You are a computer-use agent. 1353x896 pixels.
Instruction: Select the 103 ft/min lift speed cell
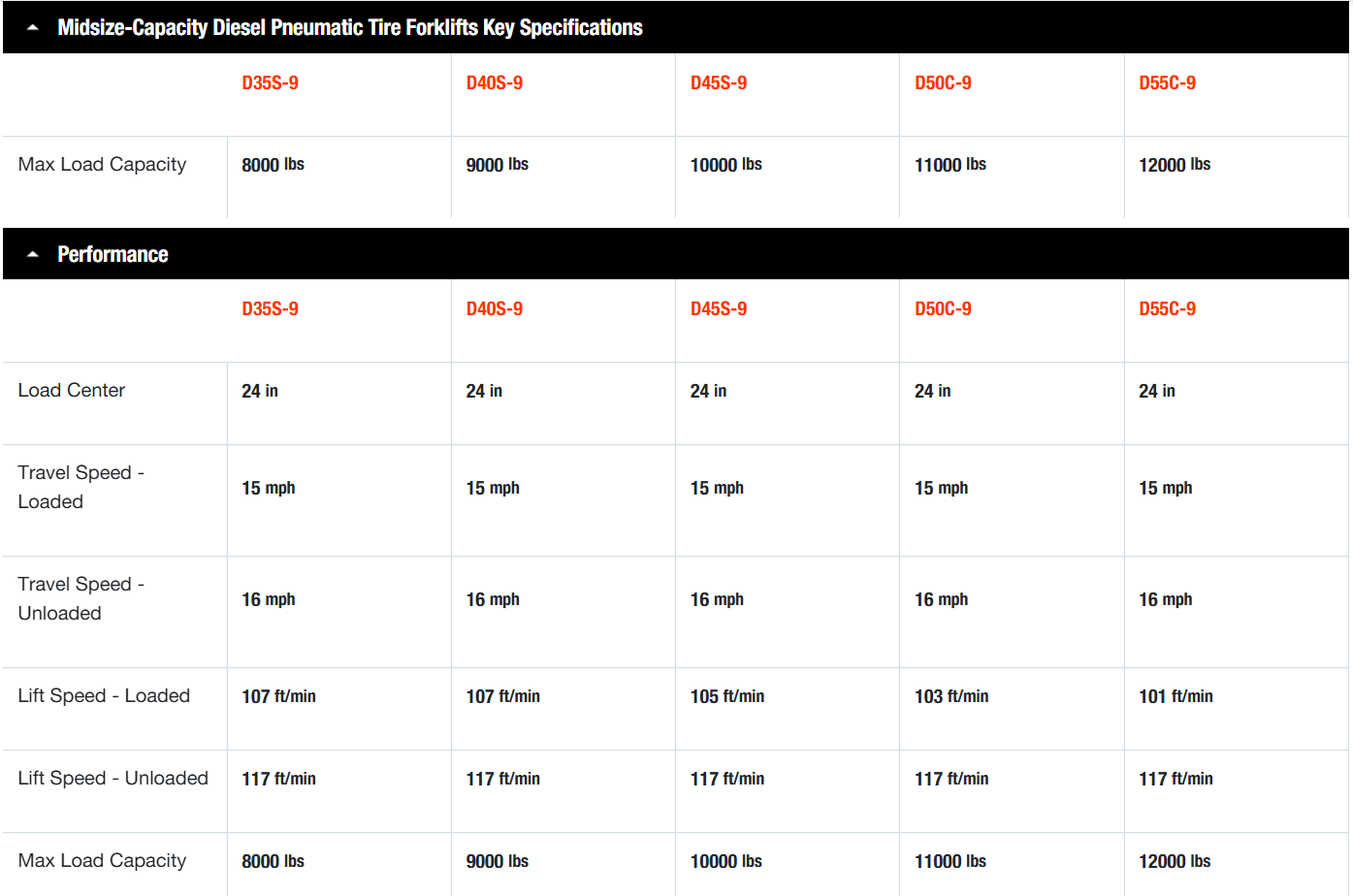(x=950, y=697)
